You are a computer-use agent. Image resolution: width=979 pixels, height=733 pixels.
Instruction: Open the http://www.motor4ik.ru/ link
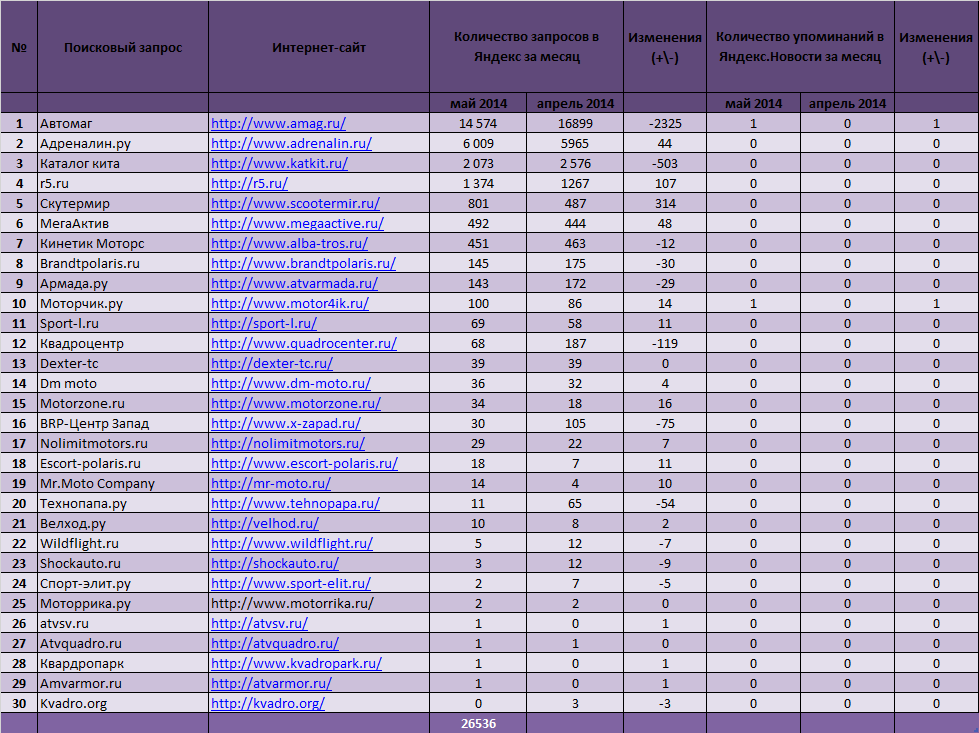click(290, 303)
